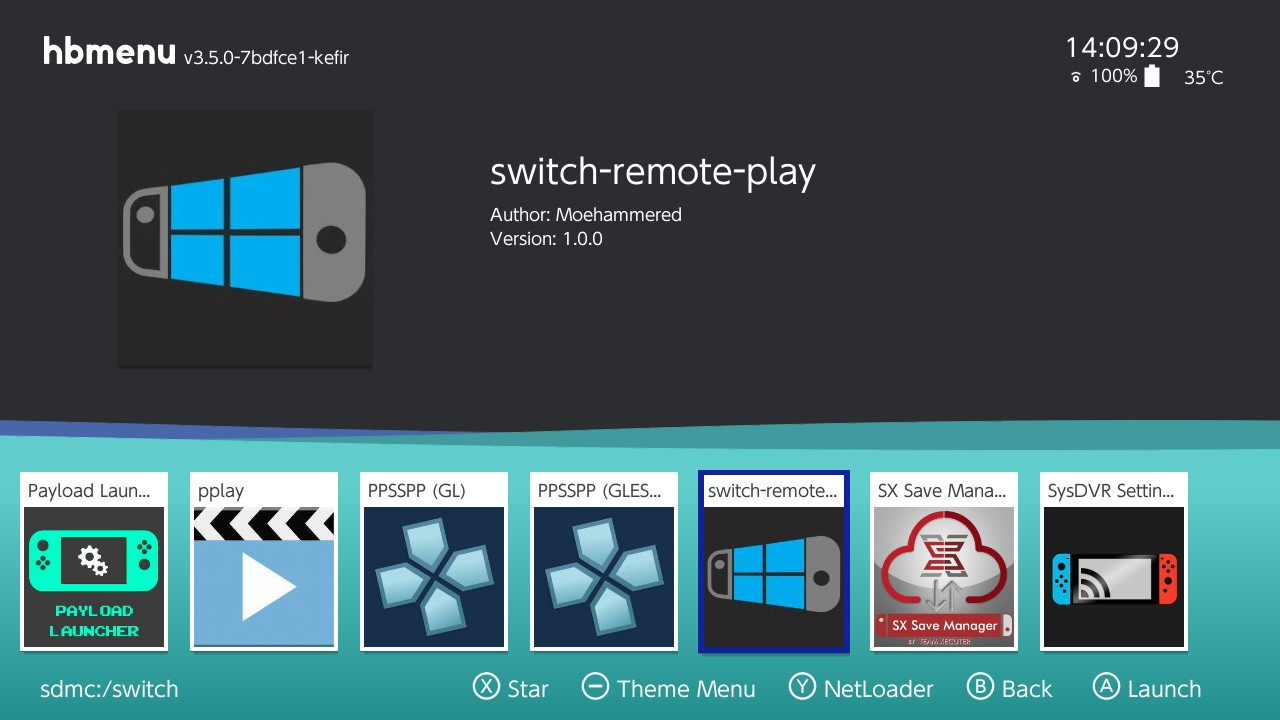The height and width of the screenshot is (720, 1280).
Task: Click the minus Theme Menu button icon
Action: coord(595,686)
